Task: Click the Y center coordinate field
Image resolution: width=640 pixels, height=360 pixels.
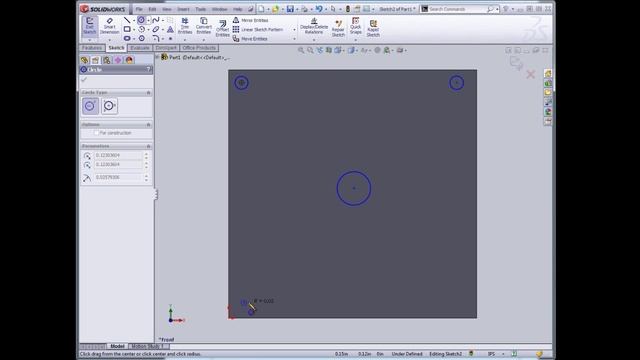Action: tap(118, 164)
